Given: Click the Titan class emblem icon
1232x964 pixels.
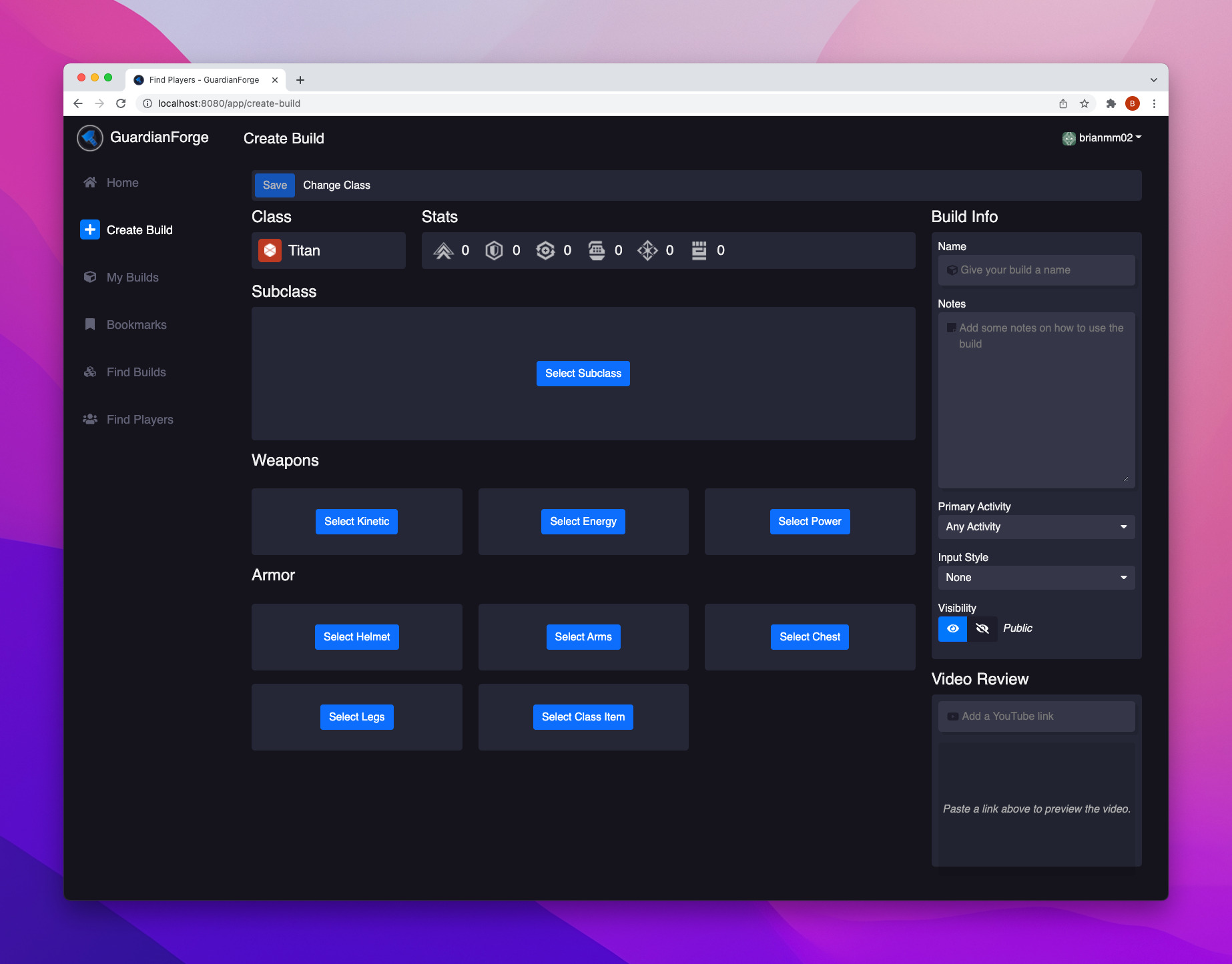Looking at the screenshot, I should coord(270,250).
